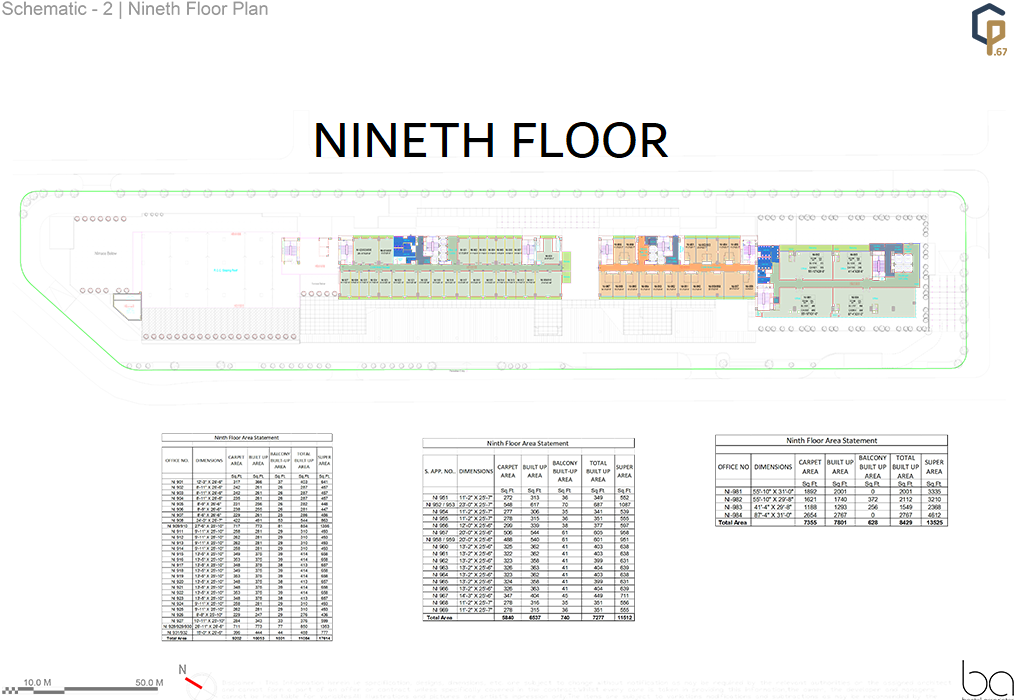Click right table 'Ninth Floor Area Statement' title

click(x=831, y=440)
